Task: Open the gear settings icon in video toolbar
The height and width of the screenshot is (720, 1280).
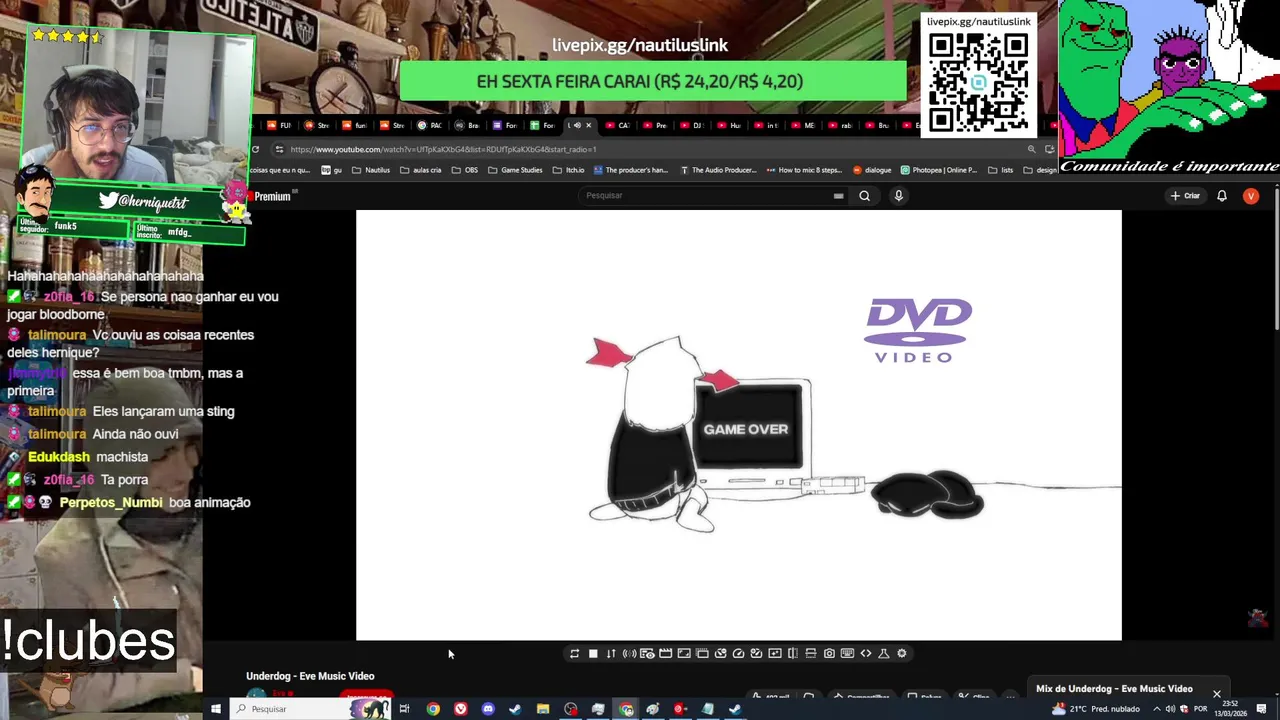Action: coord(902,653)
